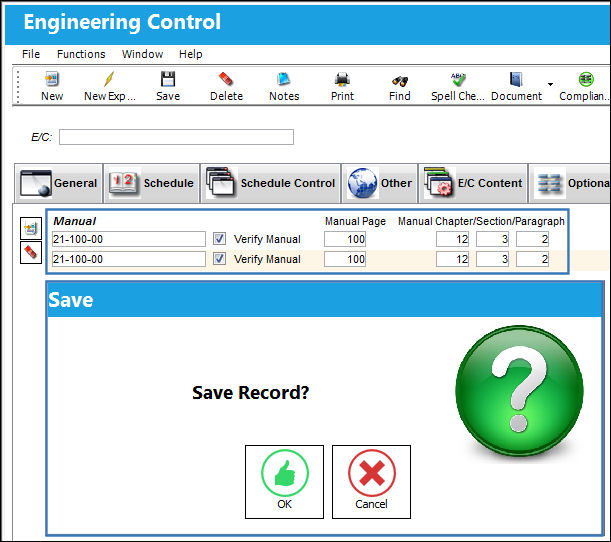Click the New toolbar icon
611x542 pixels.
coord(51,79)
